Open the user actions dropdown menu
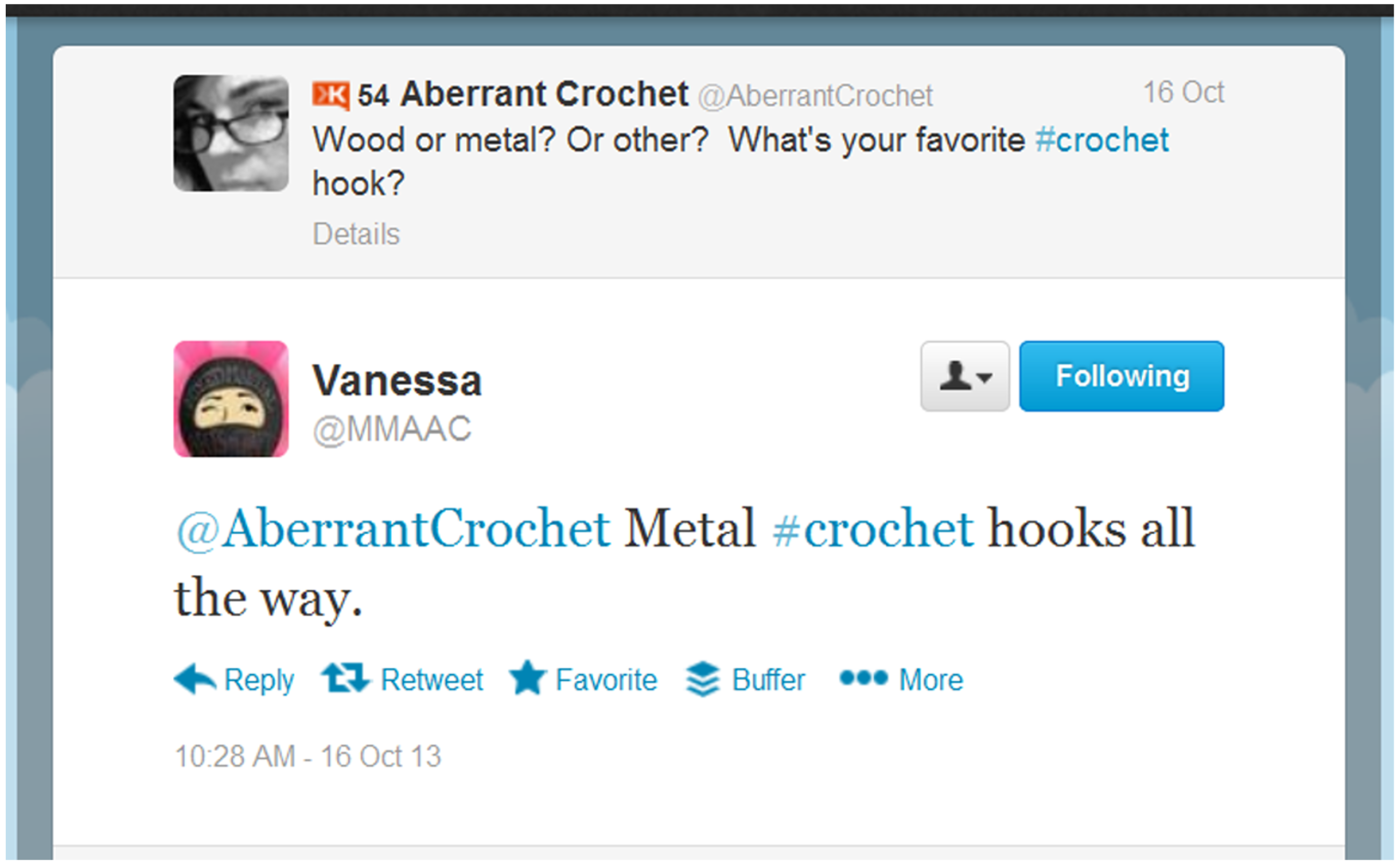 (x=965, y=376)
